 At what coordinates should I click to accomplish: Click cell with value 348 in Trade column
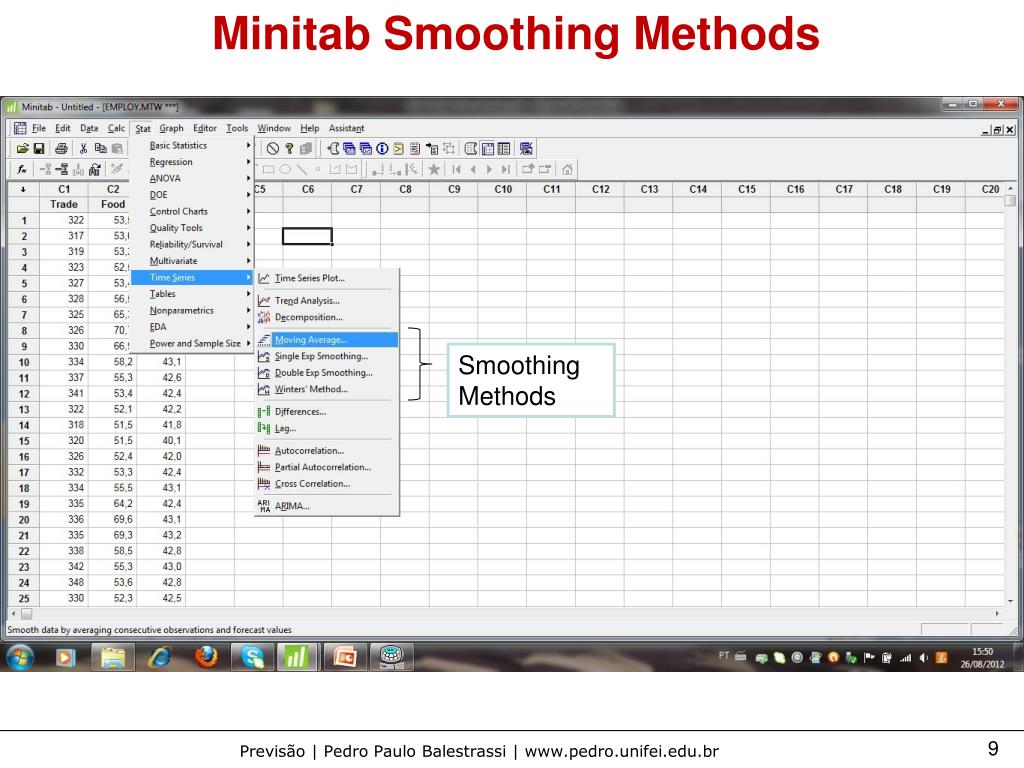tap(64, 583)
